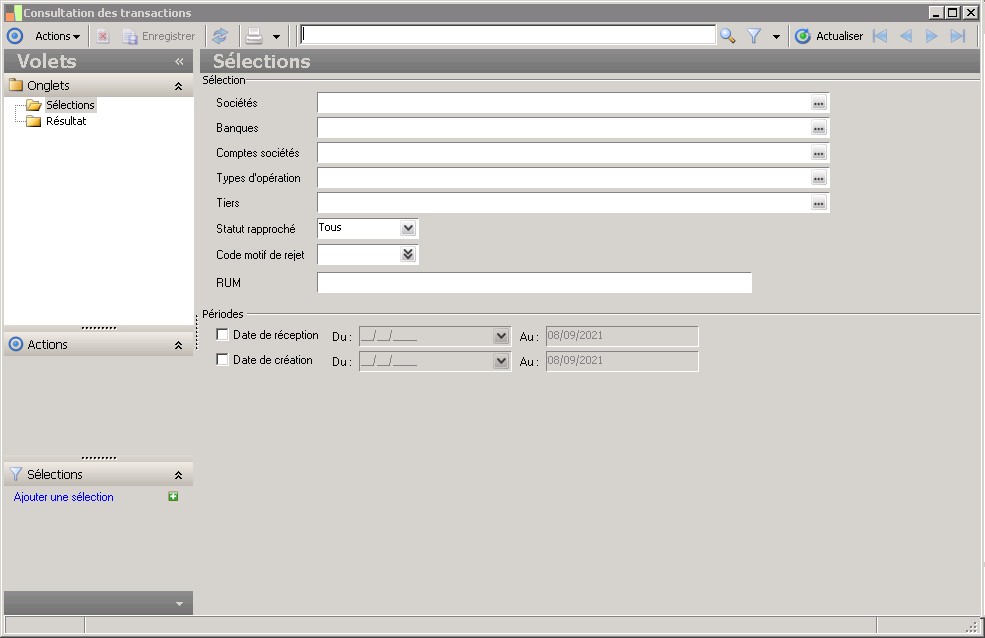
Task: Select Résultat in the Onglets tree
Action: (x=66, y=121)
